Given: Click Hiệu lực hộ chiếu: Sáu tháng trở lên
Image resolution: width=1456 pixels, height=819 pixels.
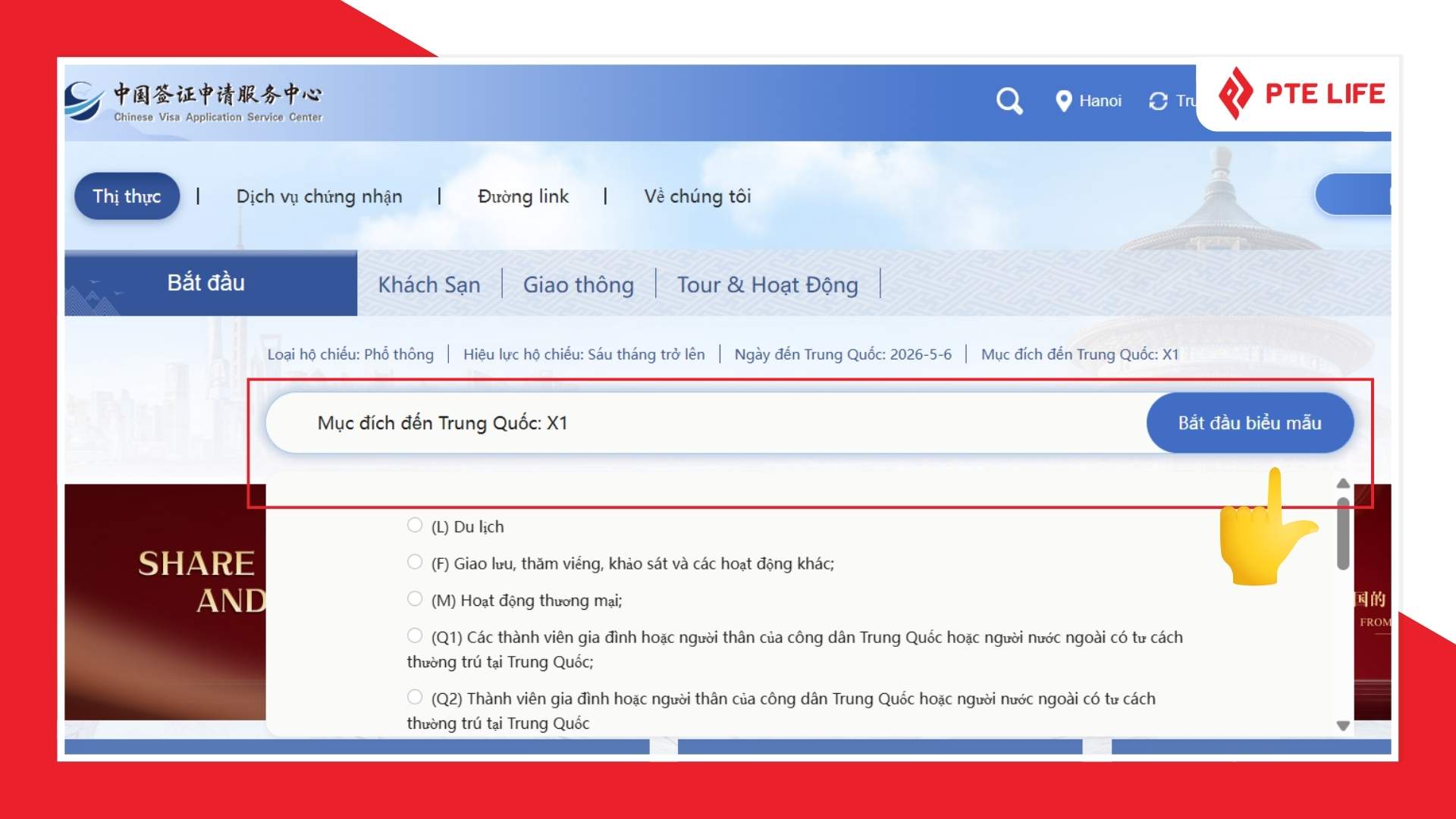Looking at the screenshot, I should (584, 354).
